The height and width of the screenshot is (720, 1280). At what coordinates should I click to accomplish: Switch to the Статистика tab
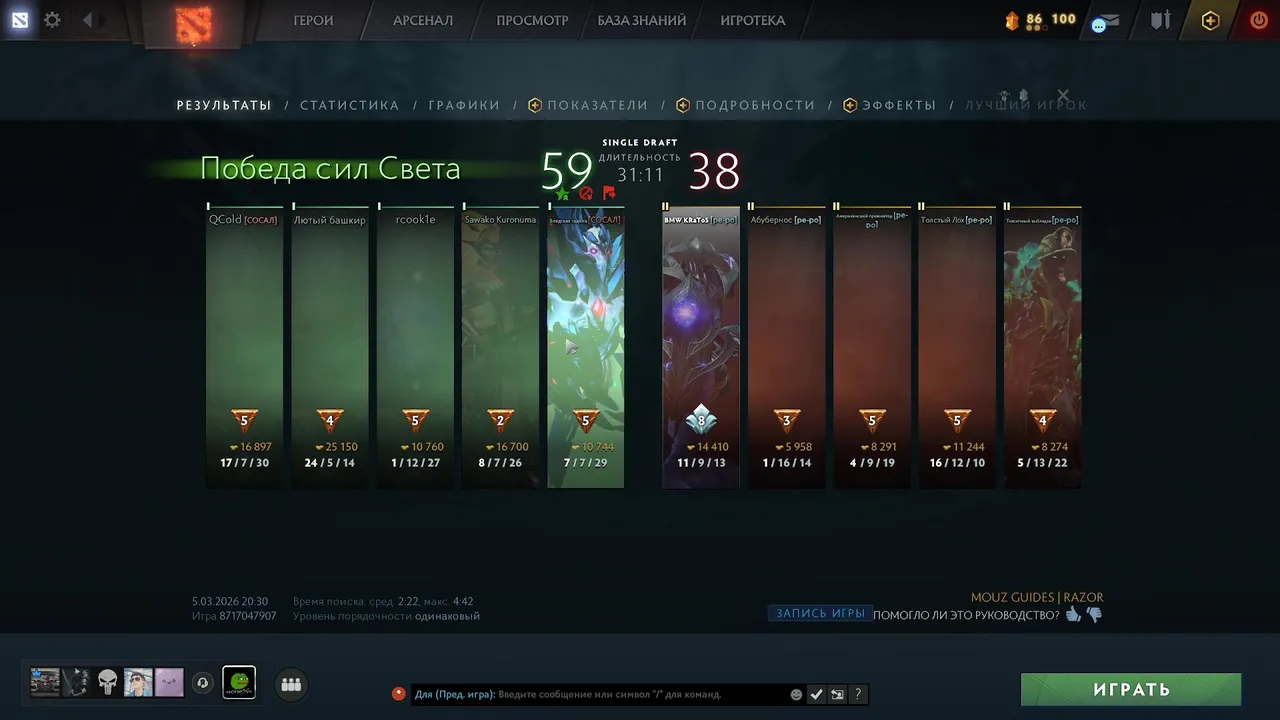pyautogui.click(x=349, y=105)
